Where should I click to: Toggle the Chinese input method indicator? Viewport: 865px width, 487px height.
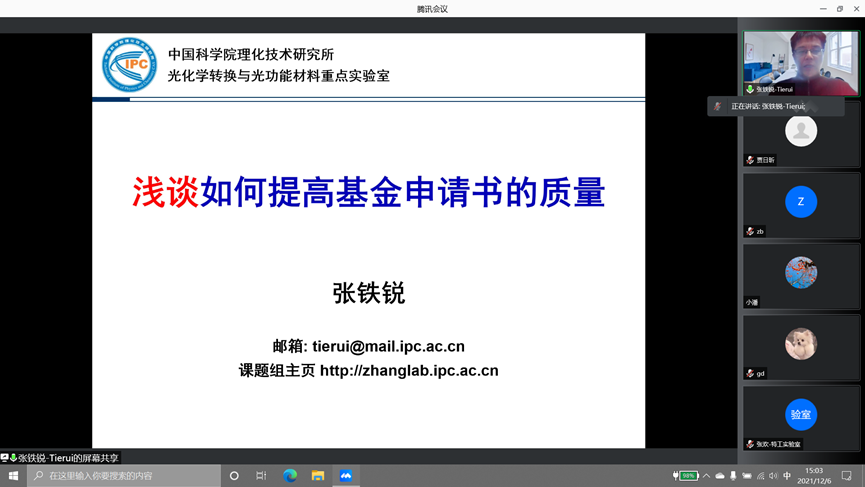[787, 476]
